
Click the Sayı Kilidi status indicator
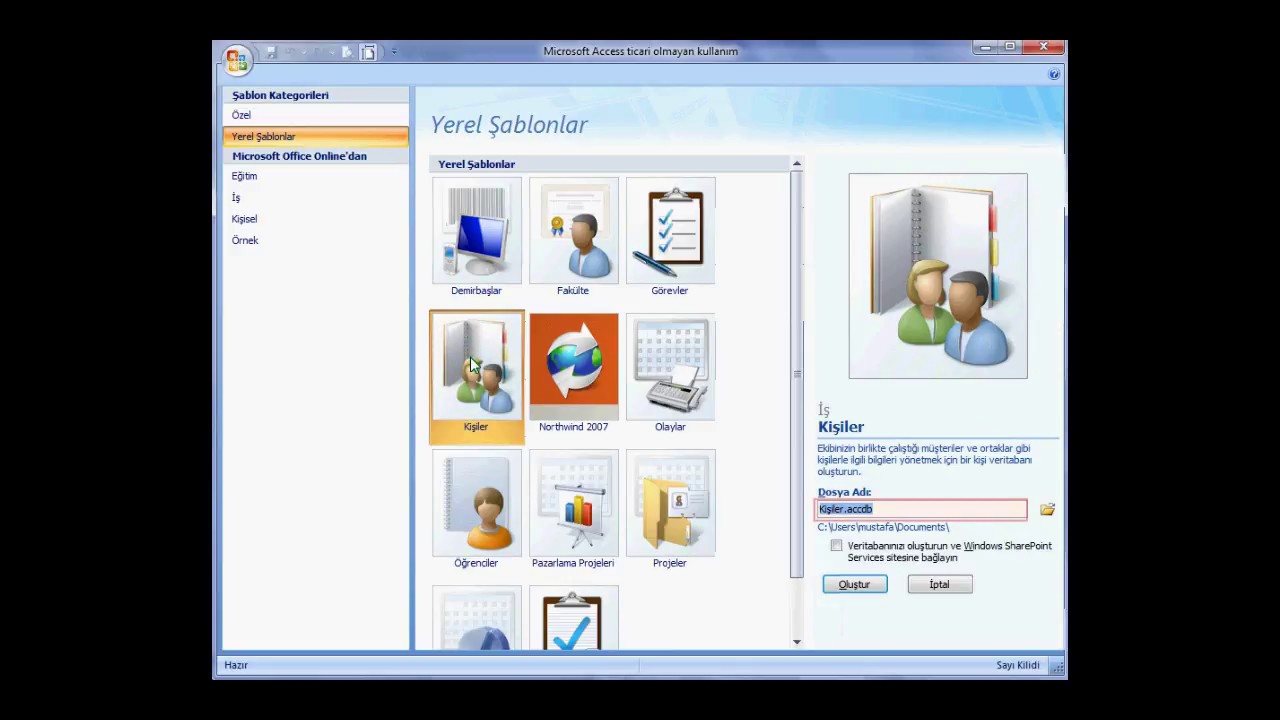point(1017,665)
